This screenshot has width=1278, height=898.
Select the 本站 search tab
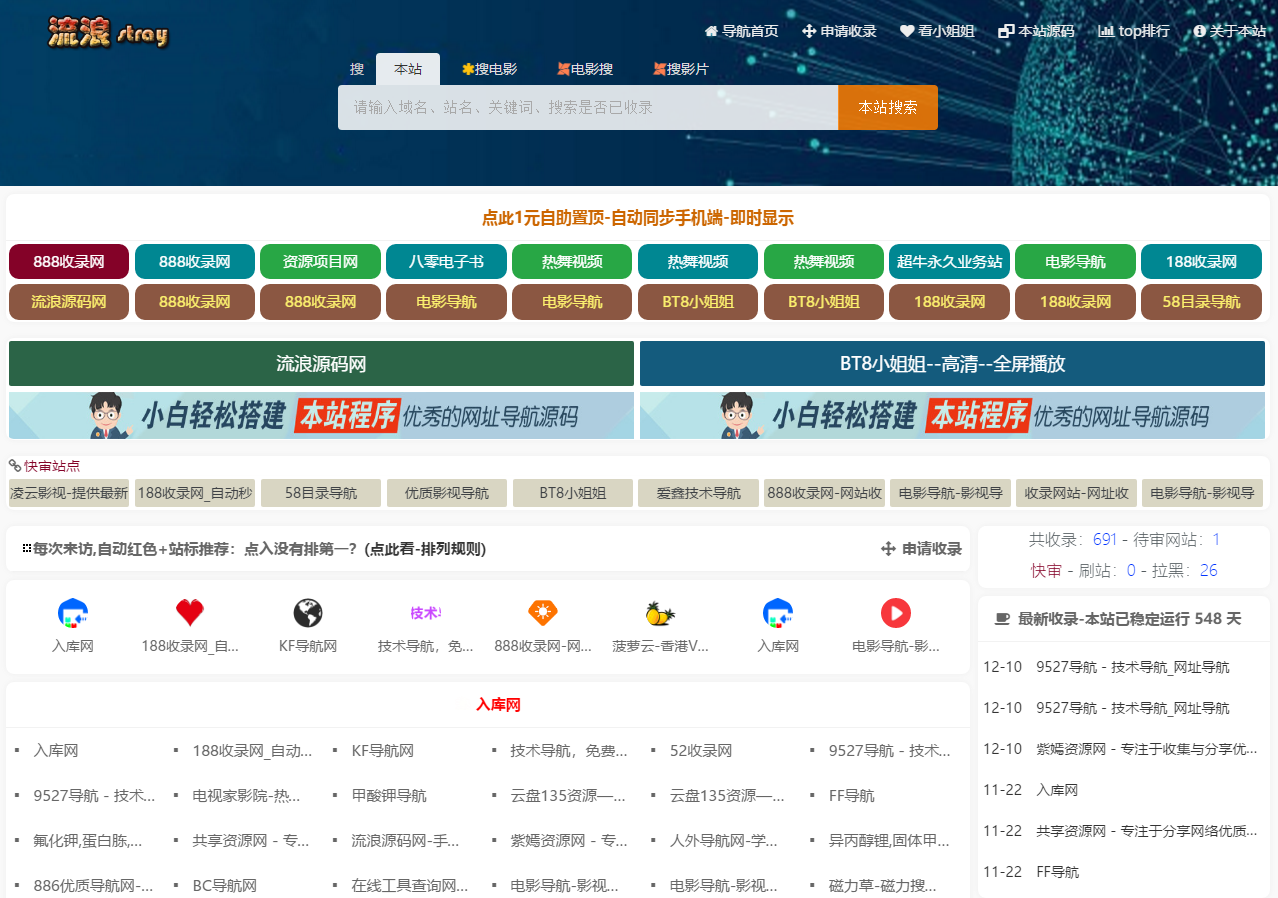click(408, 69)
